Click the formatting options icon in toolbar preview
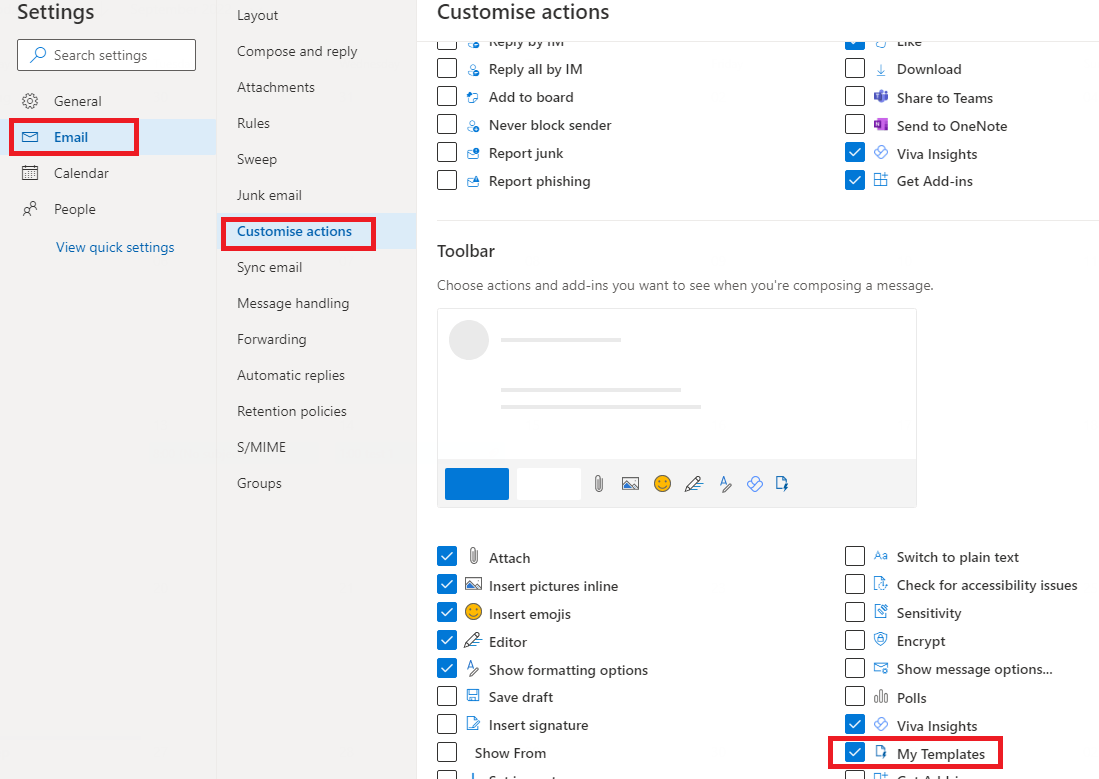 tap(725, 483)
